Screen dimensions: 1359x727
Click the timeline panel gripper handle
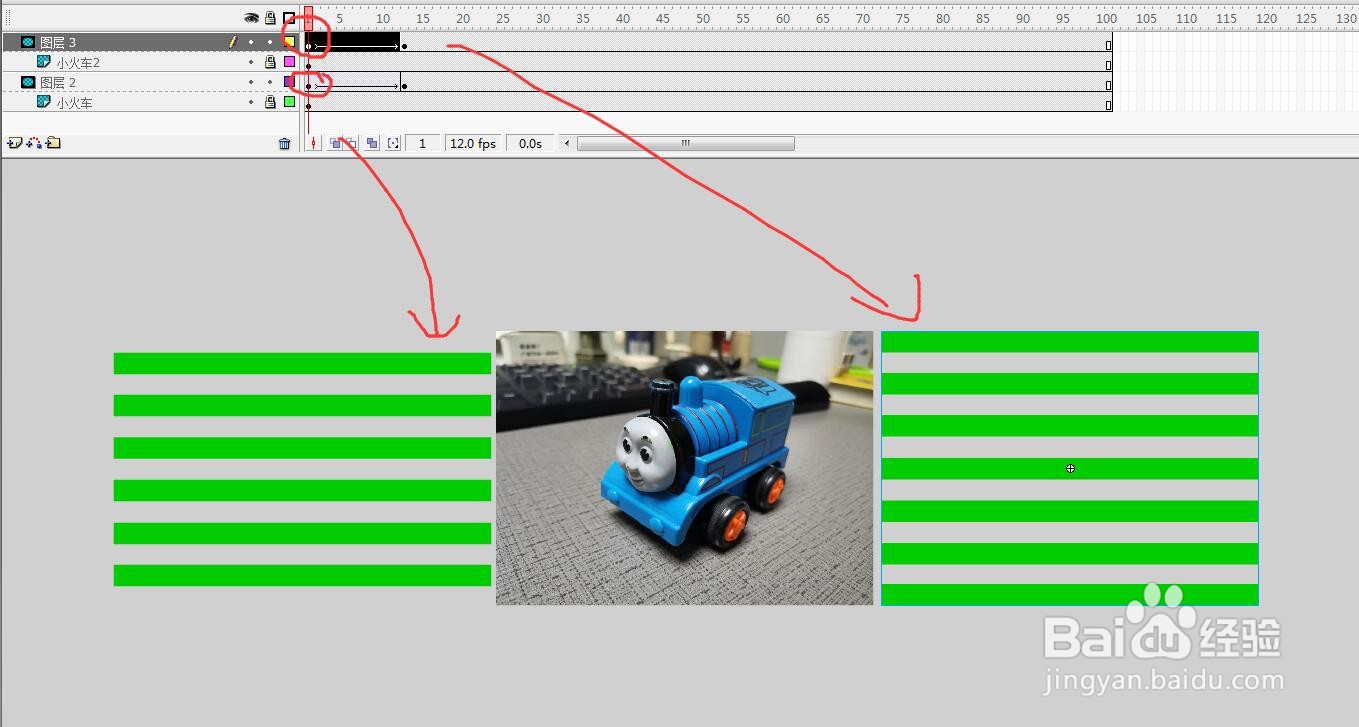(x=8, y=18)
